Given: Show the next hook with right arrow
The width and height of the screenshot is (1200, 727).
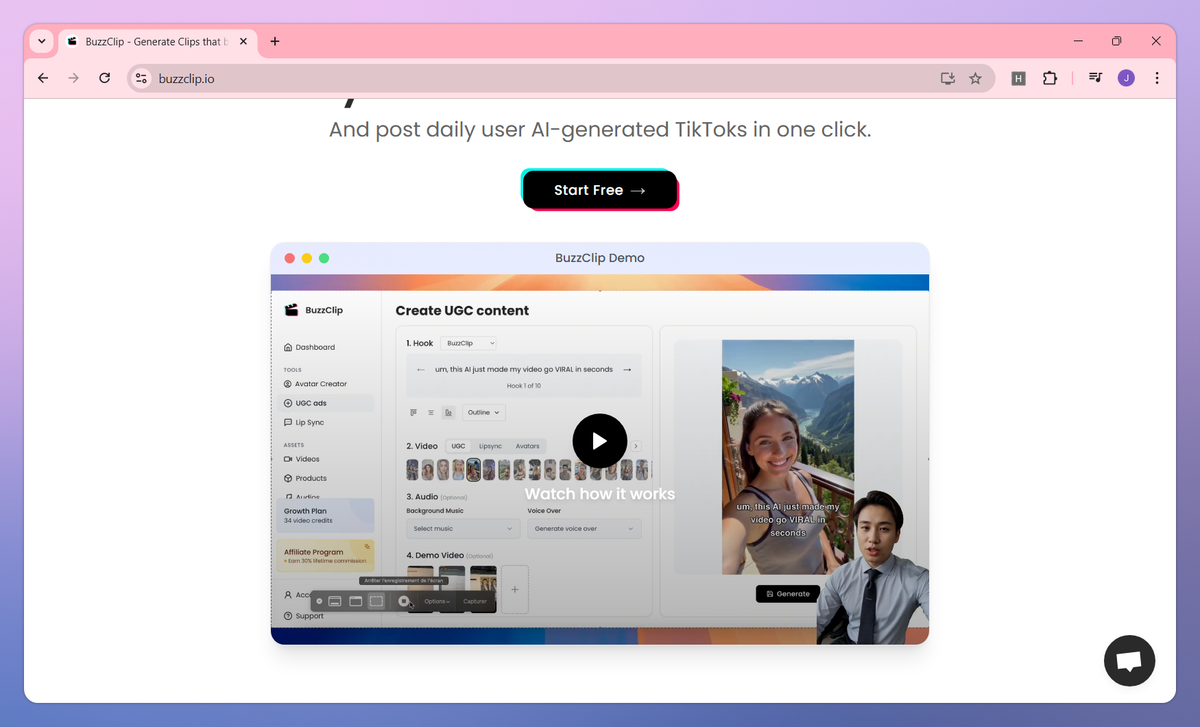Looking at the screenshot, I should pyautogui.click(x=627, y=369).
